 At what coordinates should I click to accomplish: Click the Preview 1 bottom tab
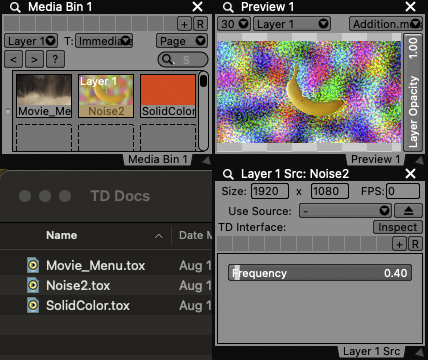(376, 159)
